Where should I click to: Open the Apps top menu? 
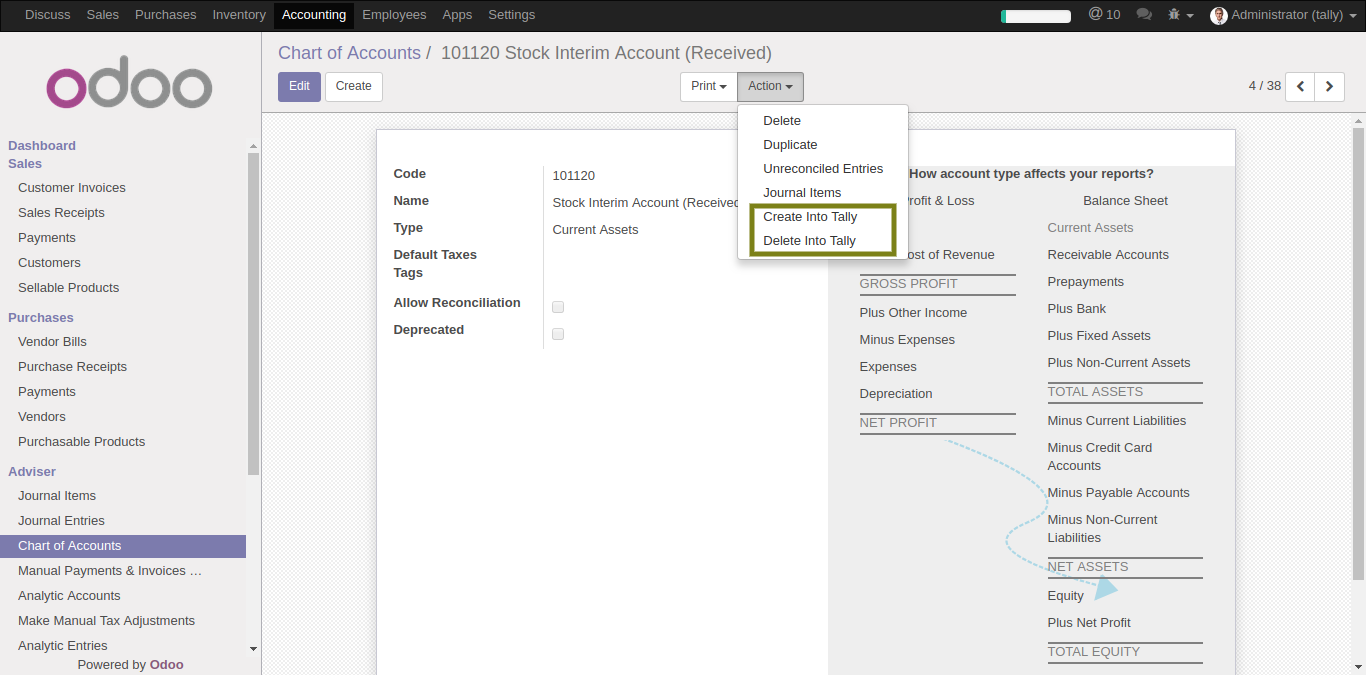click(x=457, y=15)
